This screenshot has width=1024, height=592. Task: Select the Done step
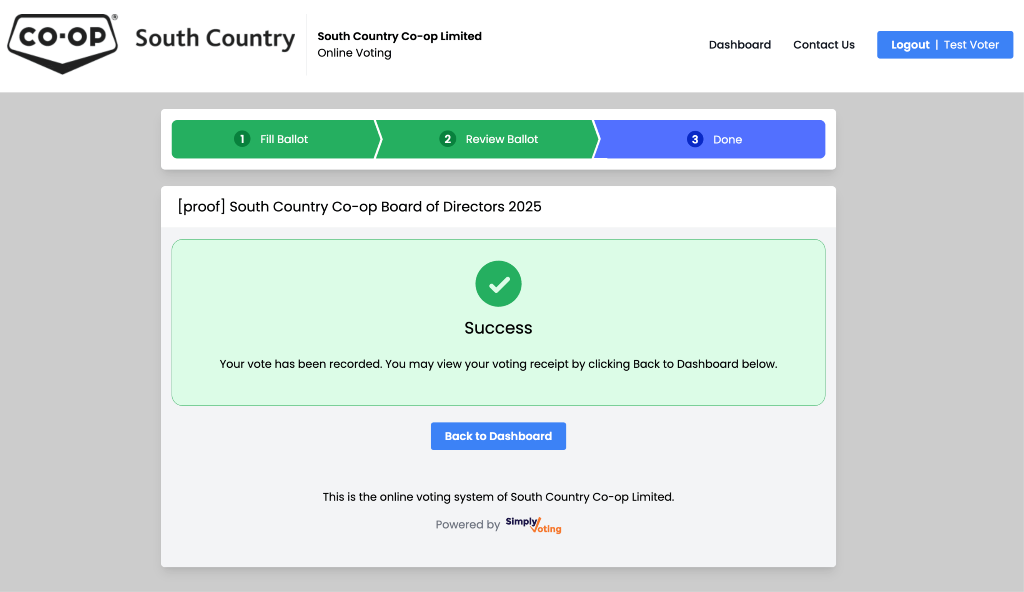[727, 139]
